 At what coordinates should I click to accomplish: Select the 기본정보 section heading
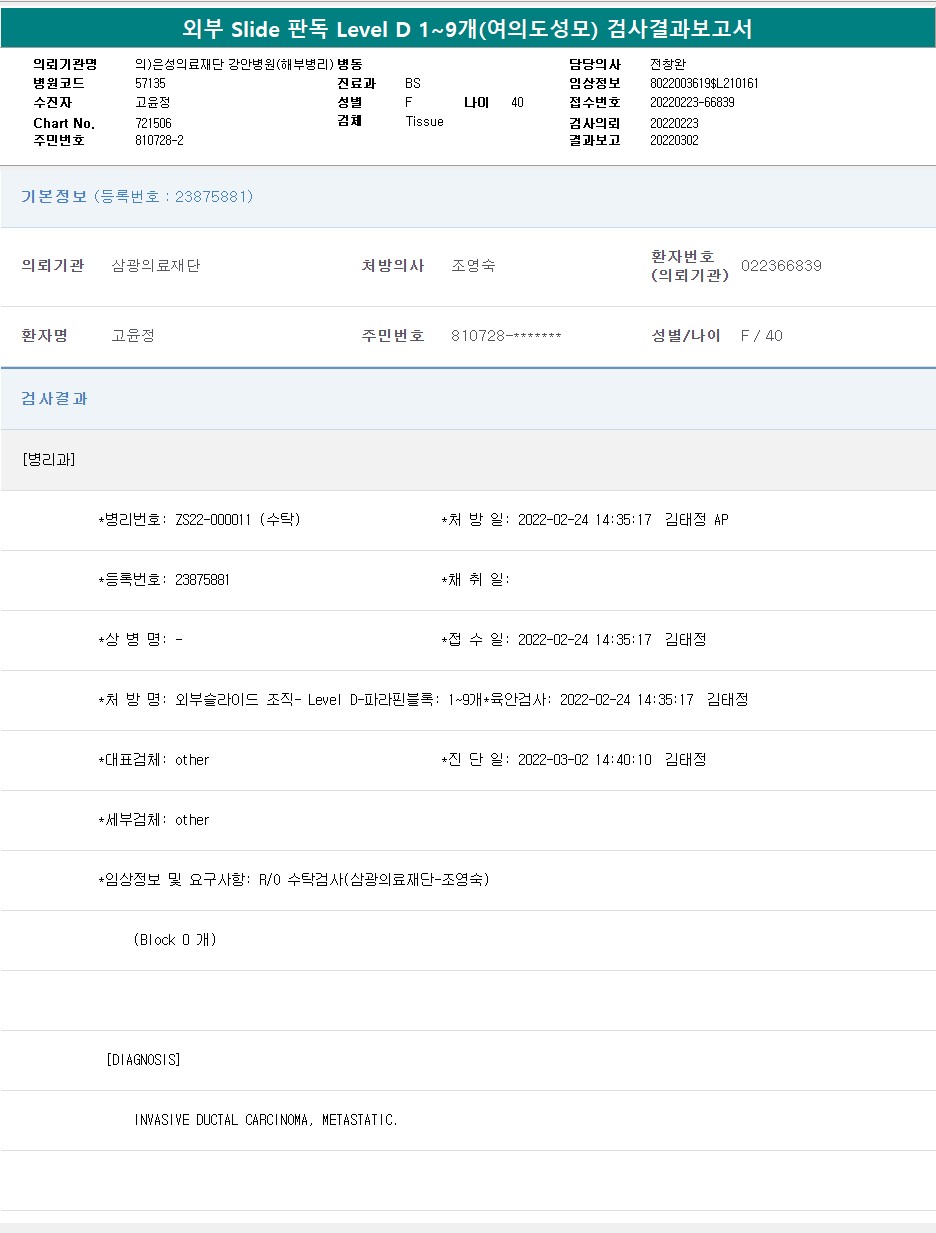54,196
